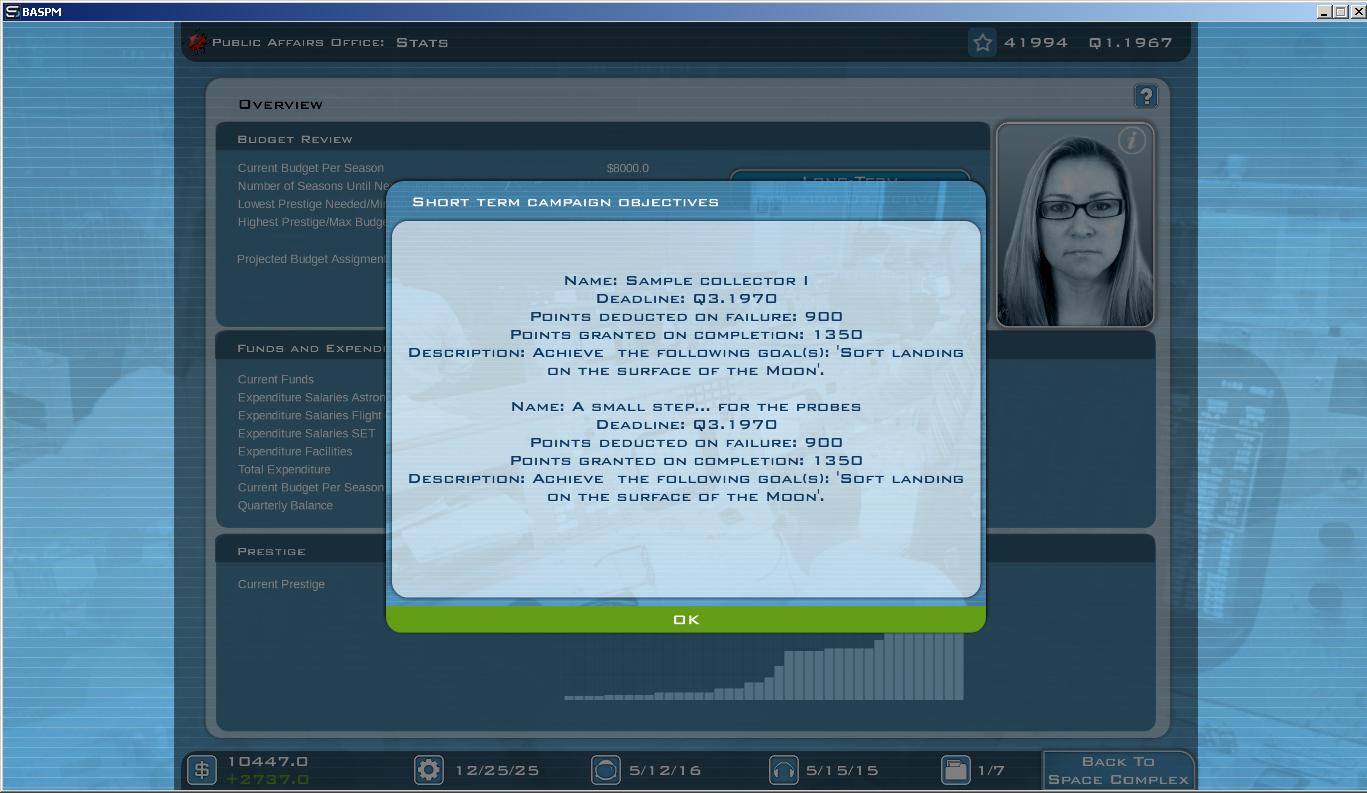
Task: Click the 'Quarterly Balance' label
Action: click(x=285, y=506)
